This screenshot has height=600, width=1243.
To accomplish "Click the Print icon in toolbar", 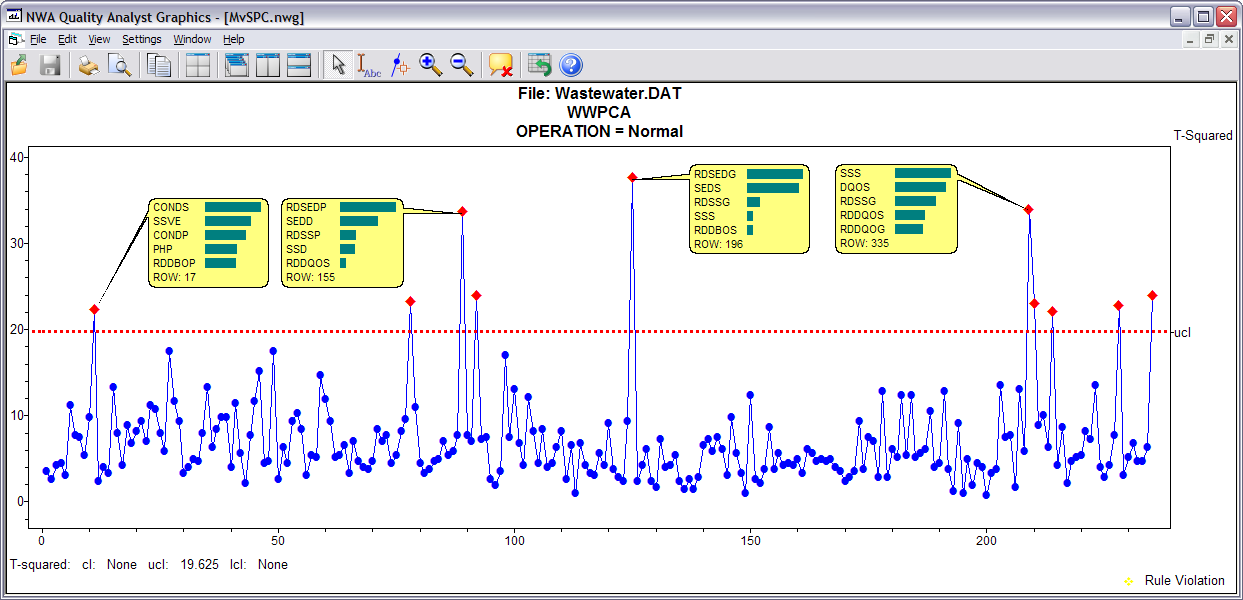I will [x=89, y=65].
